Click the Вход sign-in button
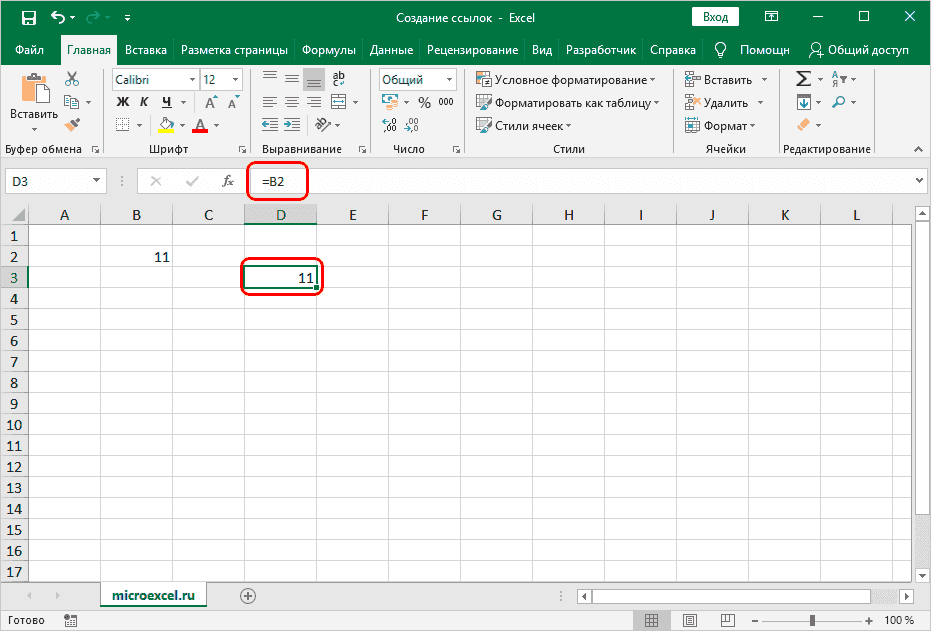This screenshot has width=931, height=631. click(x=714, y=18)
